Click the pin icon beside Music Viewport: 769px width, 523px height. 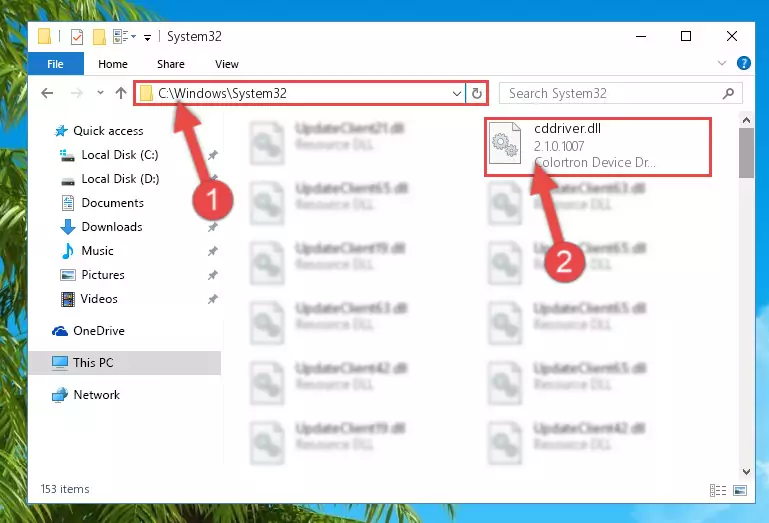pyautogui.click(x=212, y=252)
